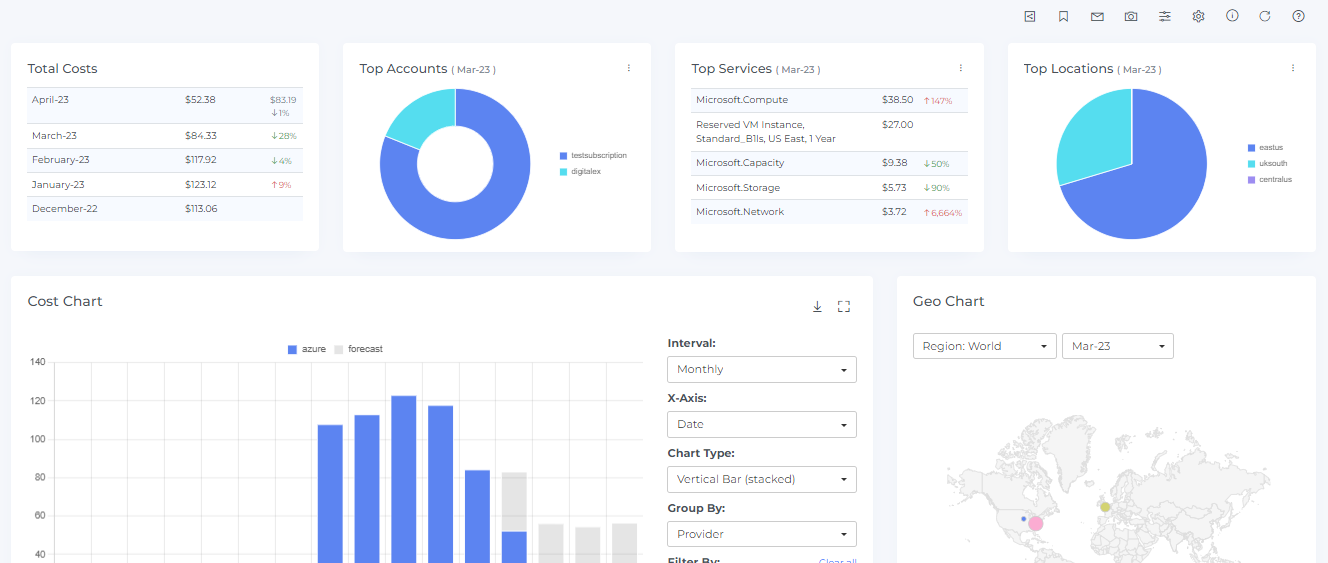
Task: Open the Interval dropdown showing Monthly
Action: (761, 369)
